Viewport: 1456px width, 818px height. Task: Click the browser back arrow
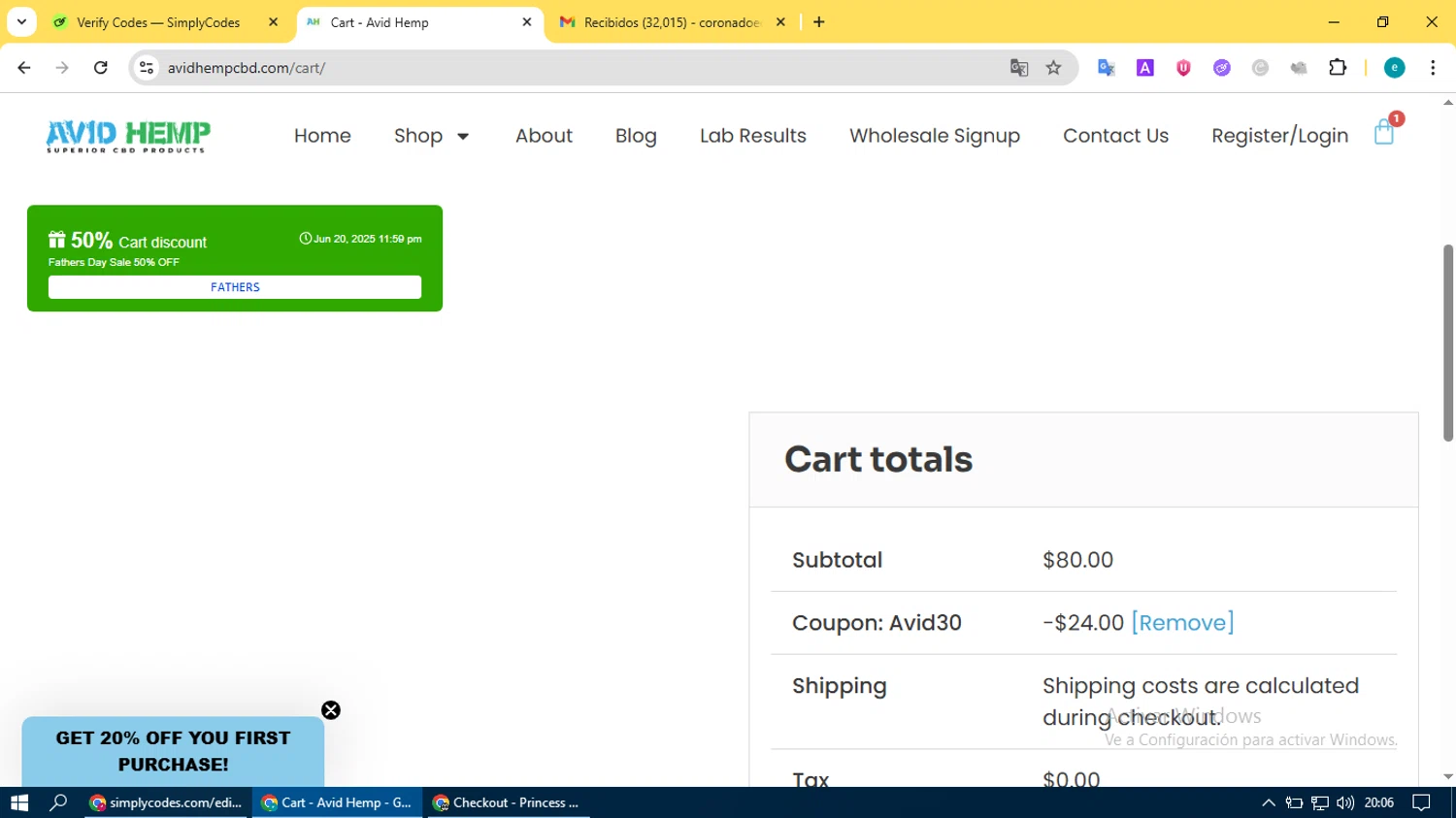point(24,68)
